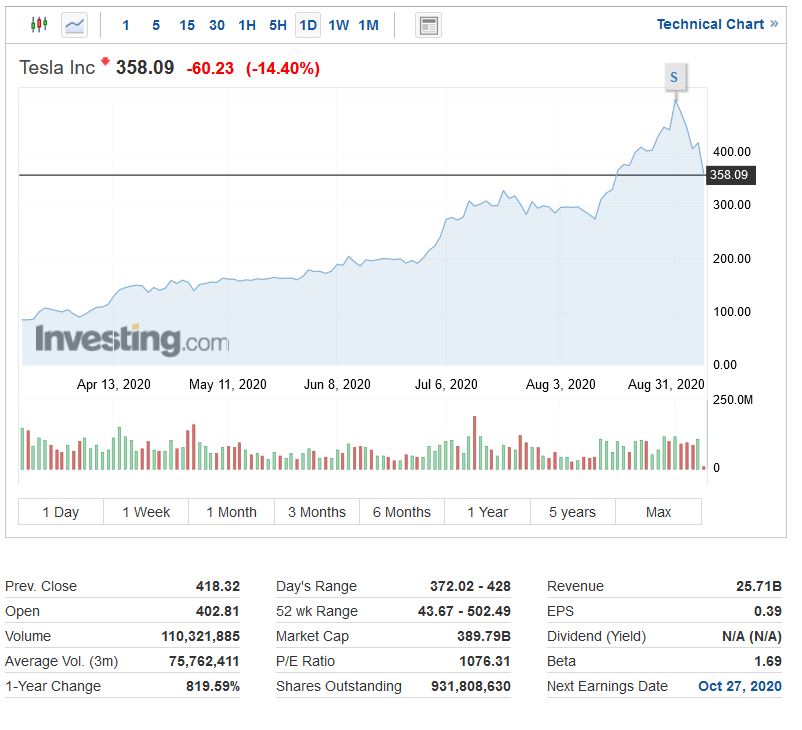Image resolution: width=802 pixels, height=730 pixels.
Task: Click the 1-Year Change value 819.59%
Action: [213, 686]
